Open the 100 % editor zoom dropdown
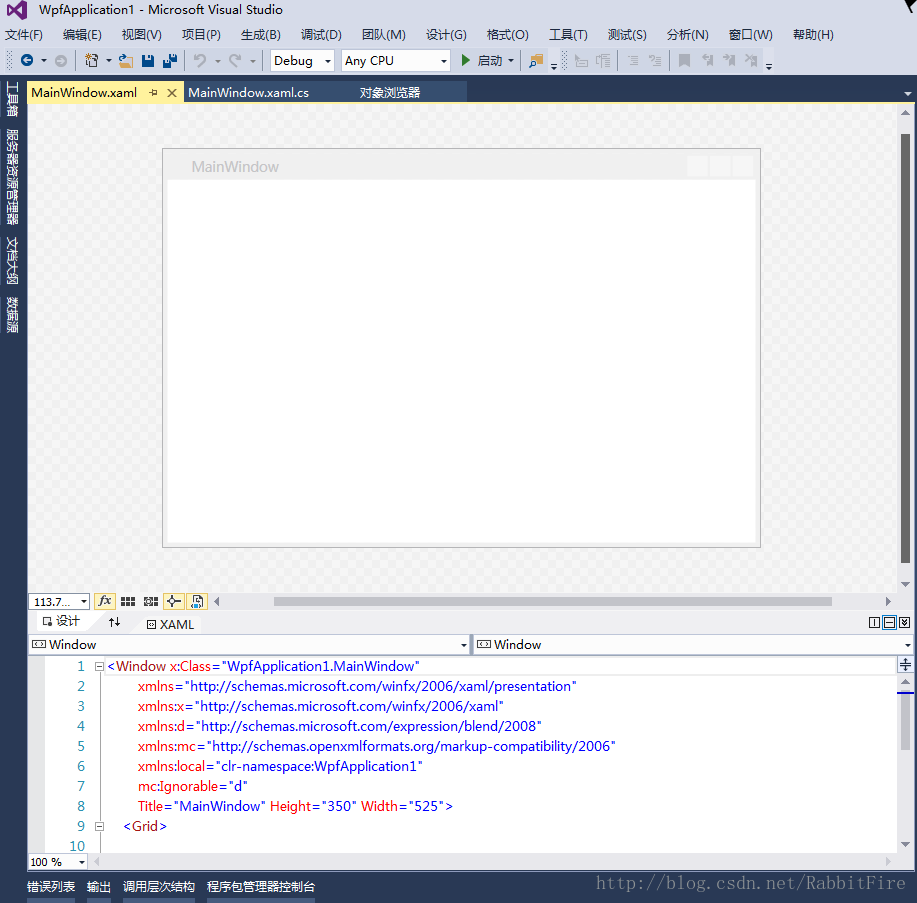The width and height of the screenshot is (917, 903). coord(58,862)
